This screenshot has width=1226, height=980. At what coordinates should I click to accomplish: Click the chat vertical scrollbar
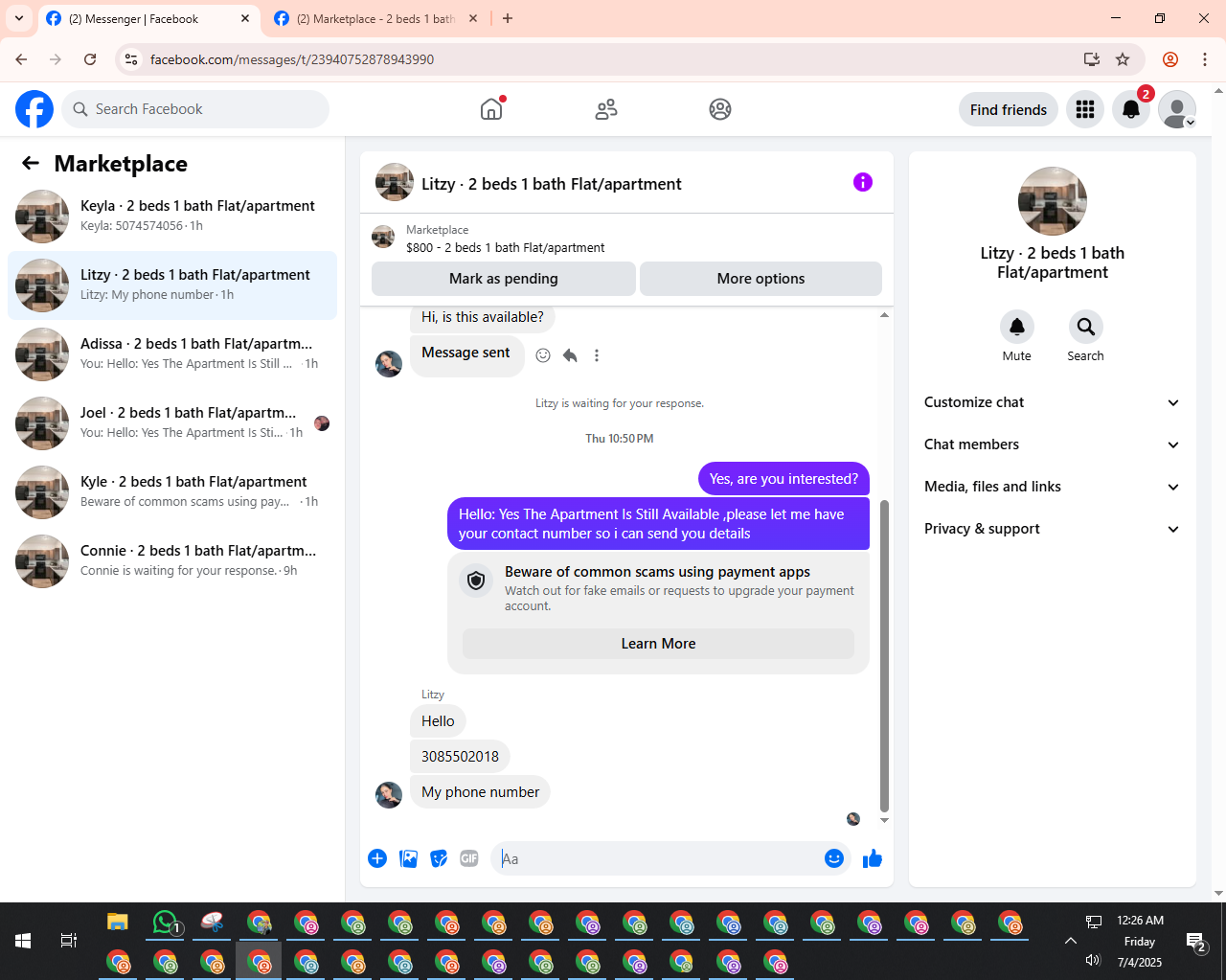point(884,655)
